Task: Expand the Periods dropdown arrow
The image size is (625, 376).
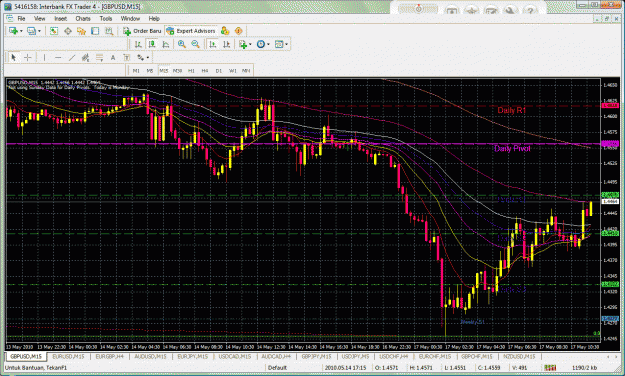Action: tap(268, 45)
